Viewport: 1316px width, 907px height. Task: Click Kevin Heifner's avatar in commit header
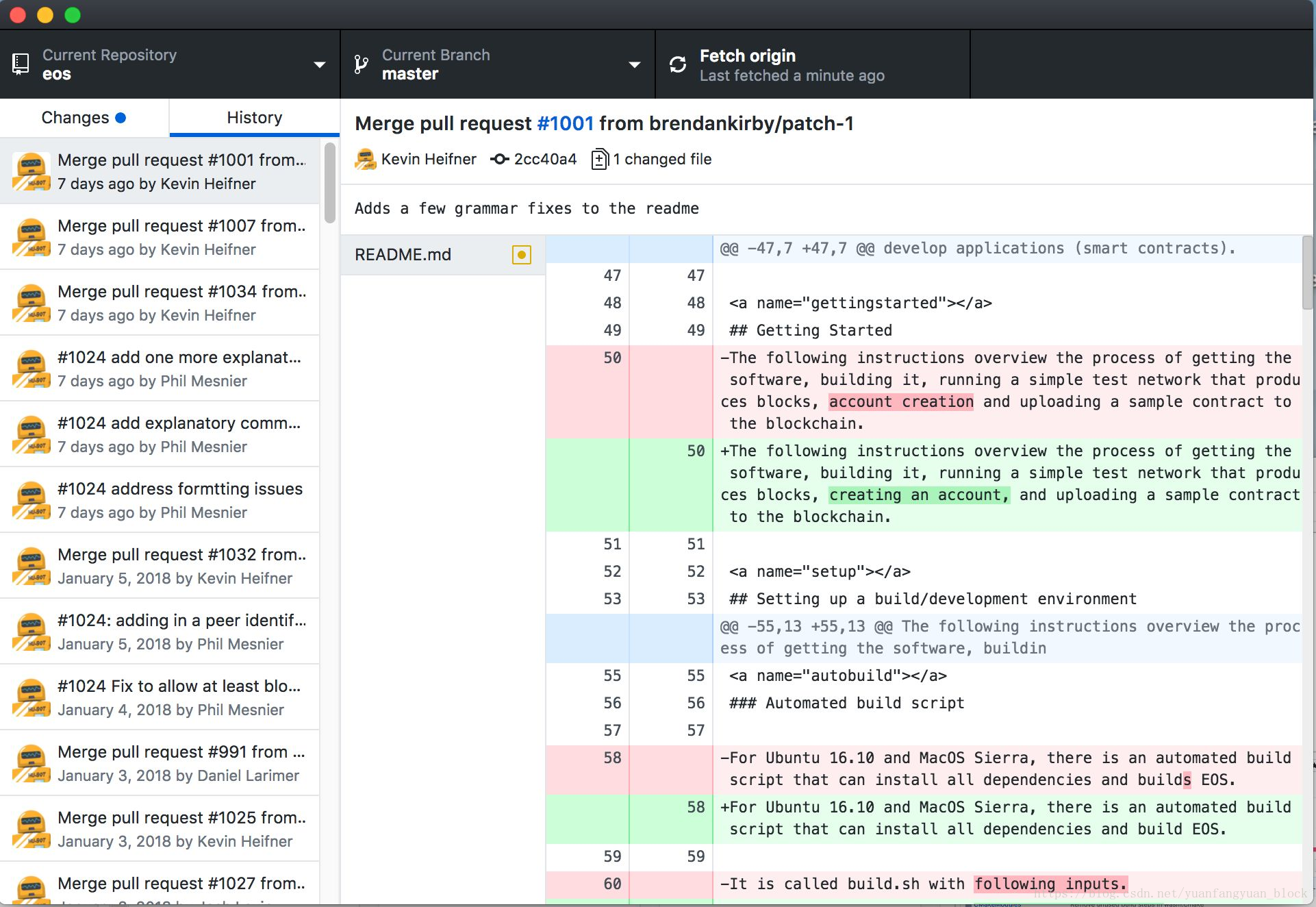pyautogui.click(x=366, y=159)
